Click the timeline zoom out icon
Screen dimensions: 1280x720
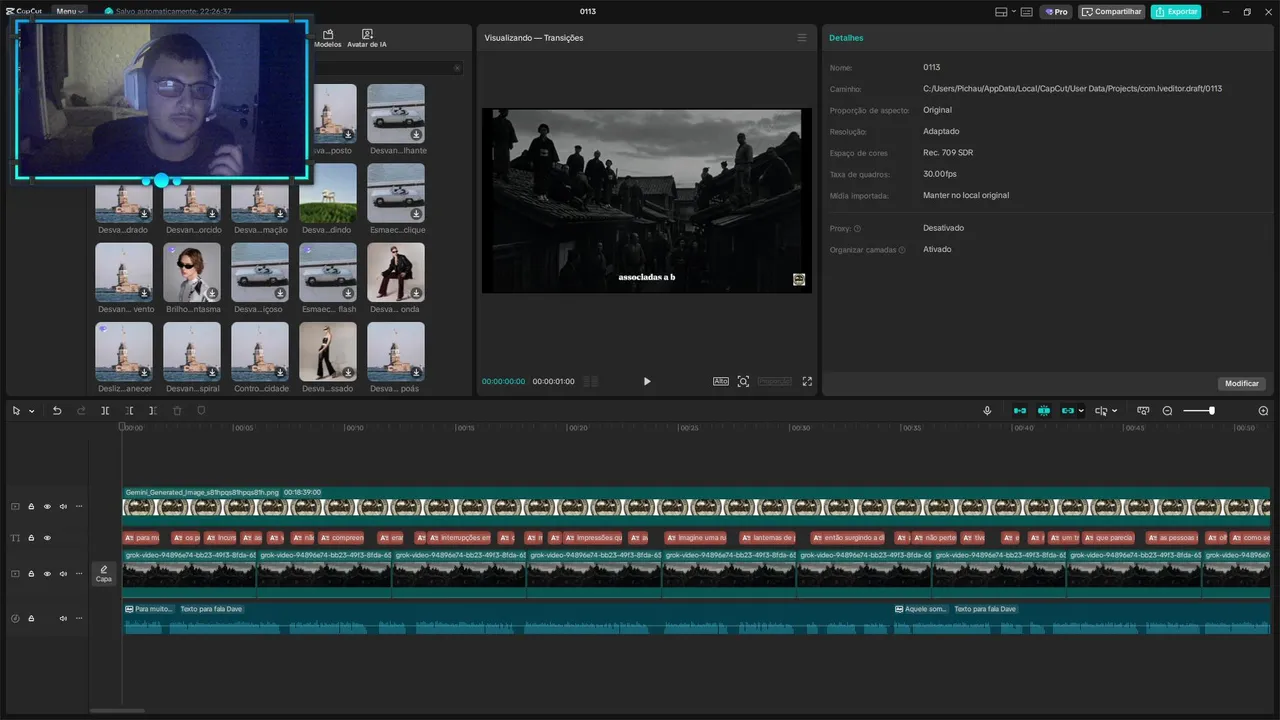tap(1167, 411)
